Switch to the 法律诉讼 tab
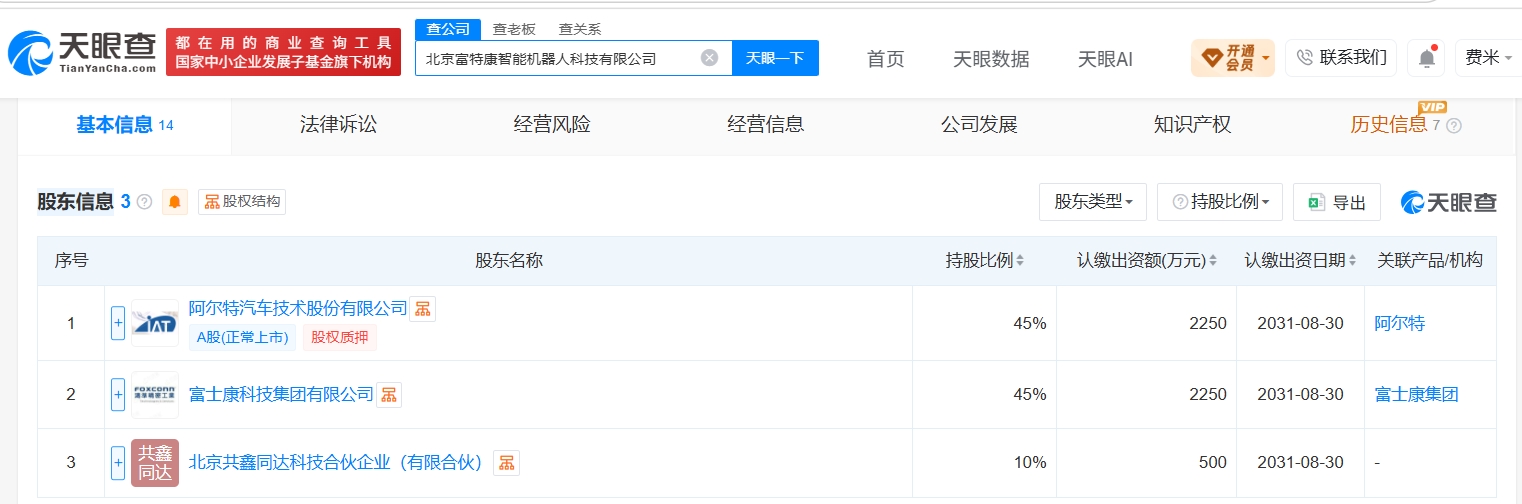Image resolution: width=1522 pixels, height=504 pixels. 338,125
